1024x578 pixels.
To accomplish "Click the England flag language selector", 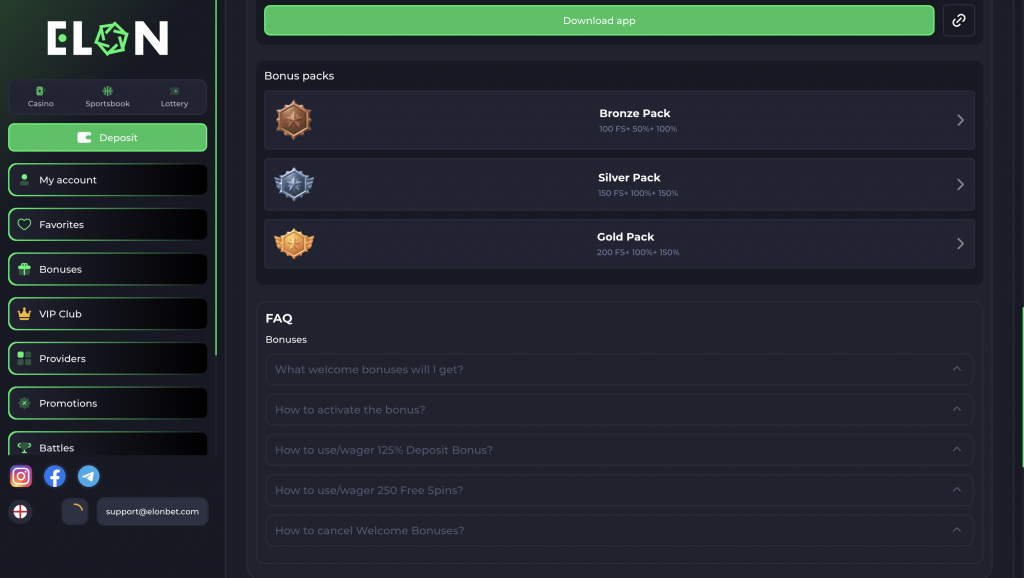I will (20, 512).
